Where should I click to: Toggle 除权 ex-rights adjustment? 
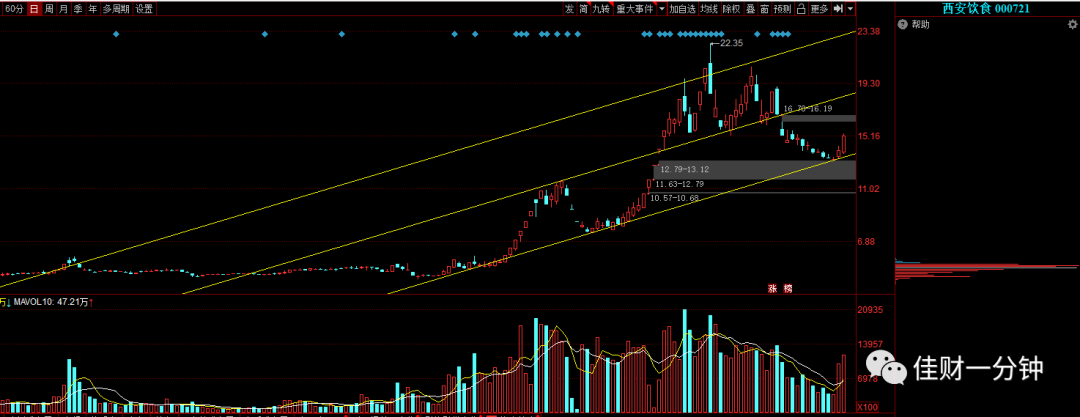731,9
